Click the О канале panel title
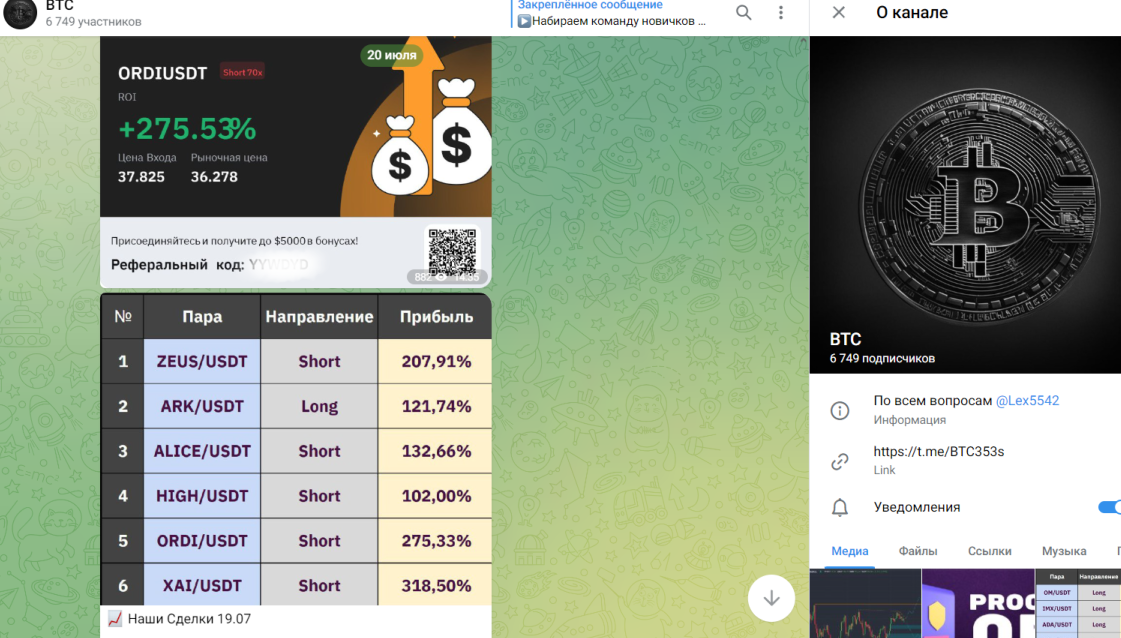Screen dimensions: 1121x638 912,13
